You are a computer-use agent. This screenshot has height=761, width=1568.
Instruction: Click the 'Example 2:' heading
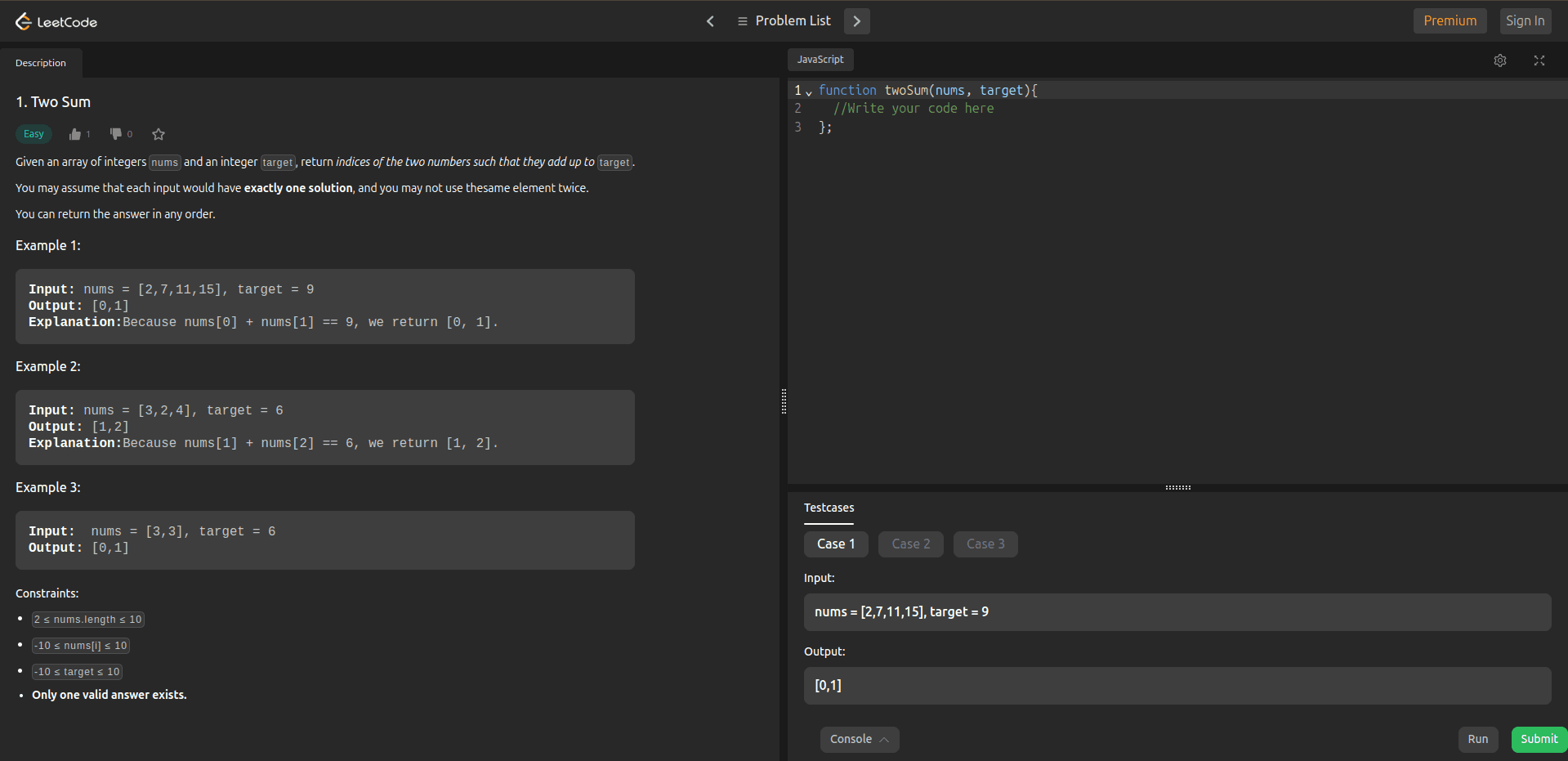(48, 367)
